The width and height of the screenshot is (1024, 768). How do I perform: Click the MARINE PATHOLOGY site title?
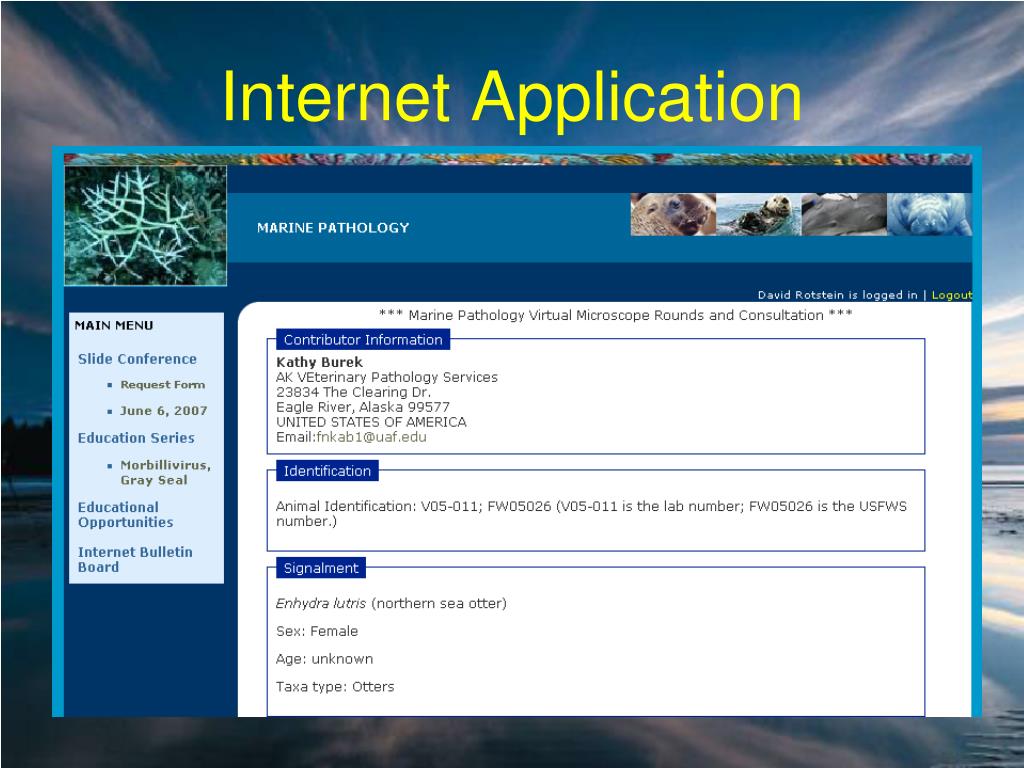point(333,228)
